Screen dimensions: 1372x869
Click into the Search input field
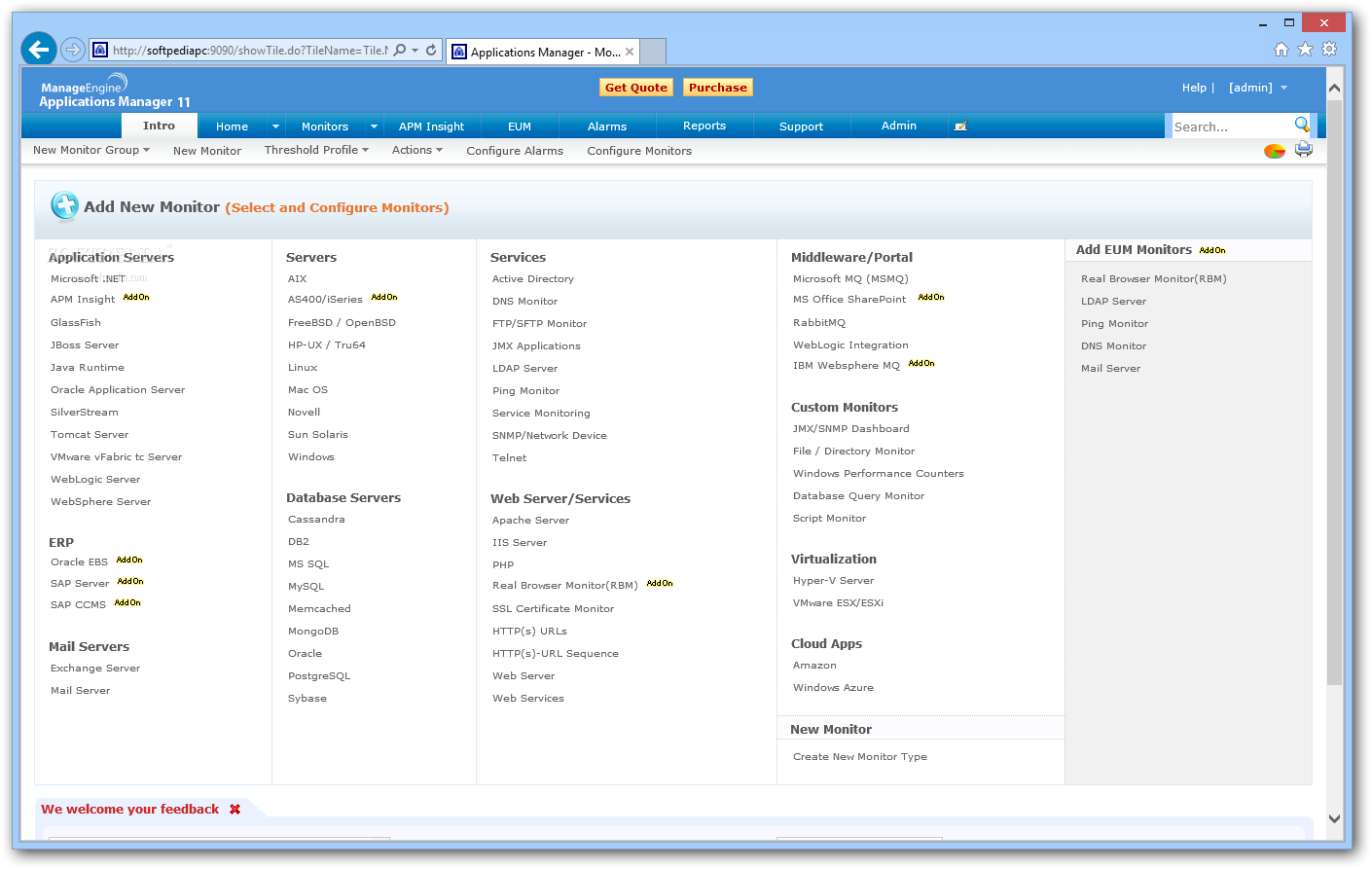tap(1231, 127)
